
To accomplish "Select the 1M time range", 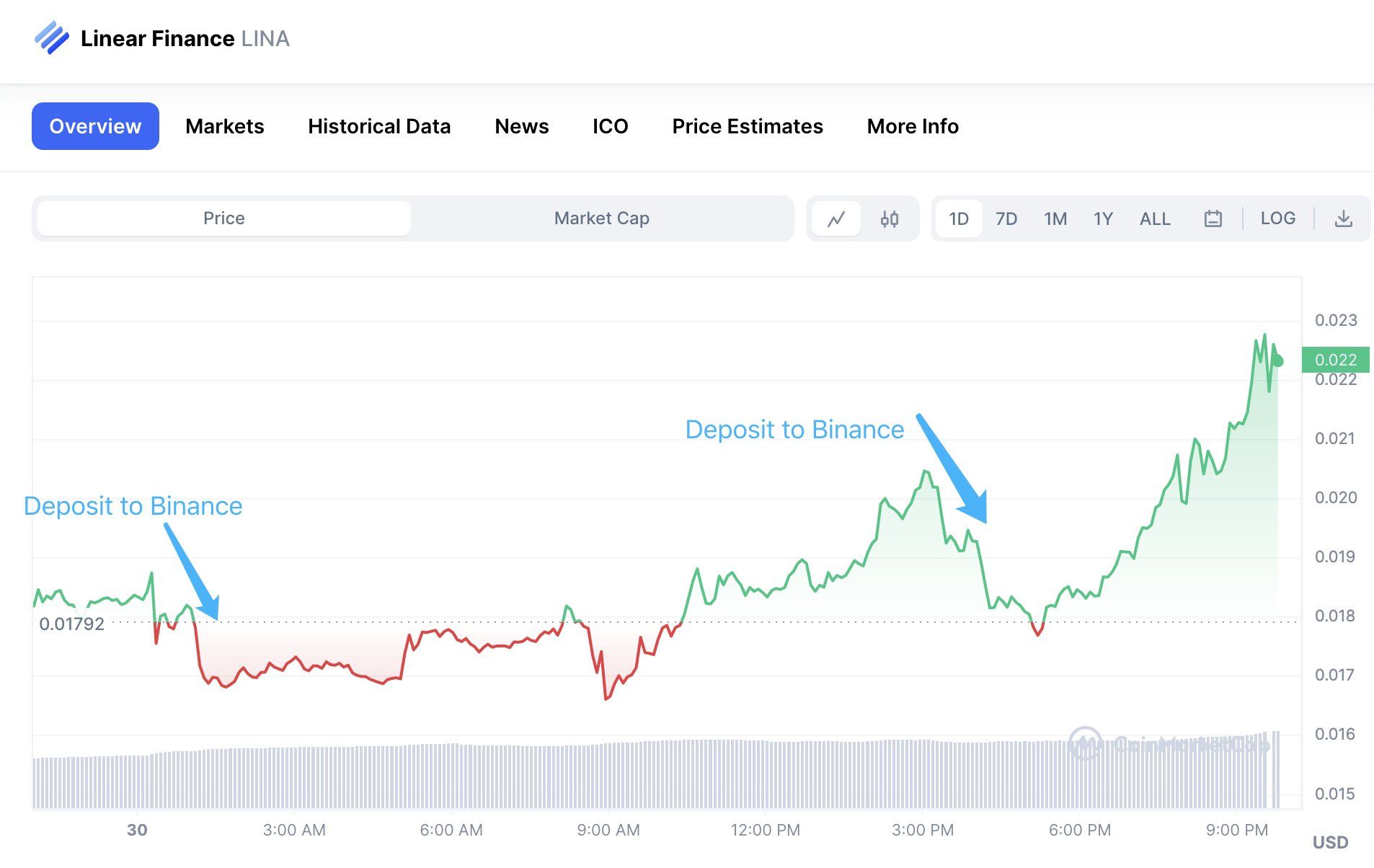I will coord(1055,218).
